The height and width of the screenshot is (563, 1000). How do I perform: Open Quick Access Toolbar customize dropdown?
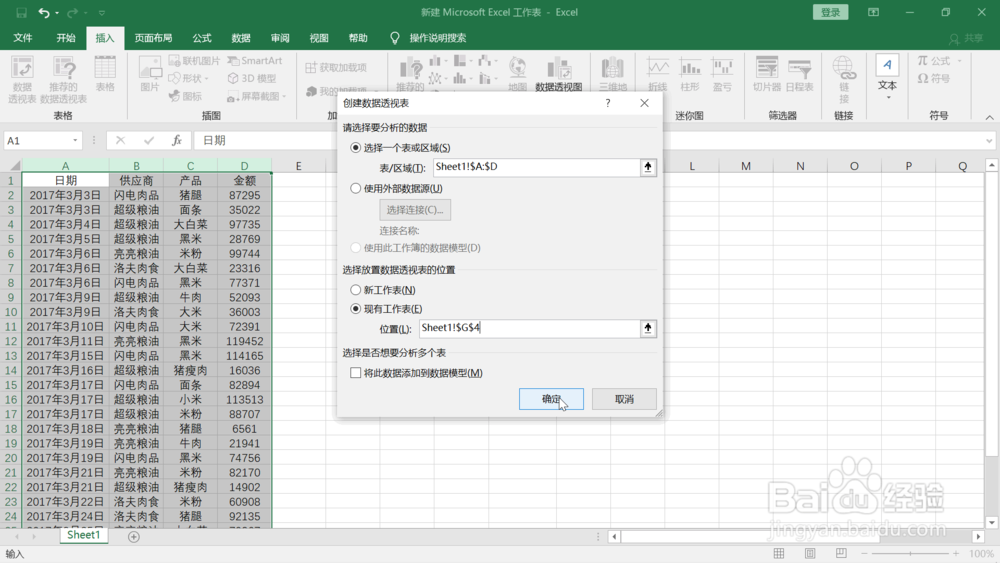(x=101, y=12)
